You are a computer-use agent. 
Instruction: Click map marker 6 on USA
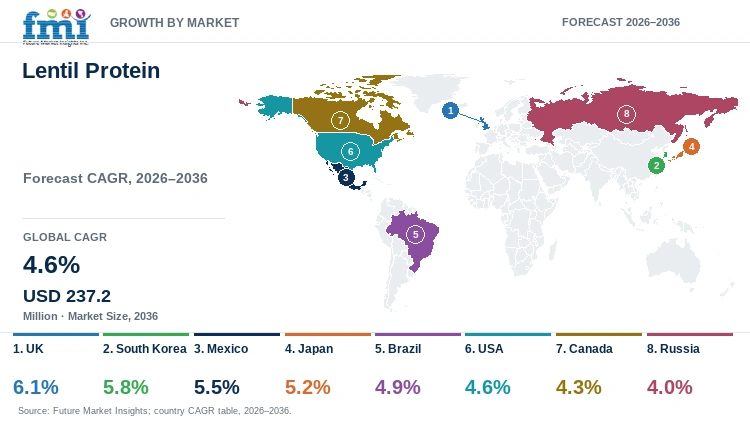(350, 152)
